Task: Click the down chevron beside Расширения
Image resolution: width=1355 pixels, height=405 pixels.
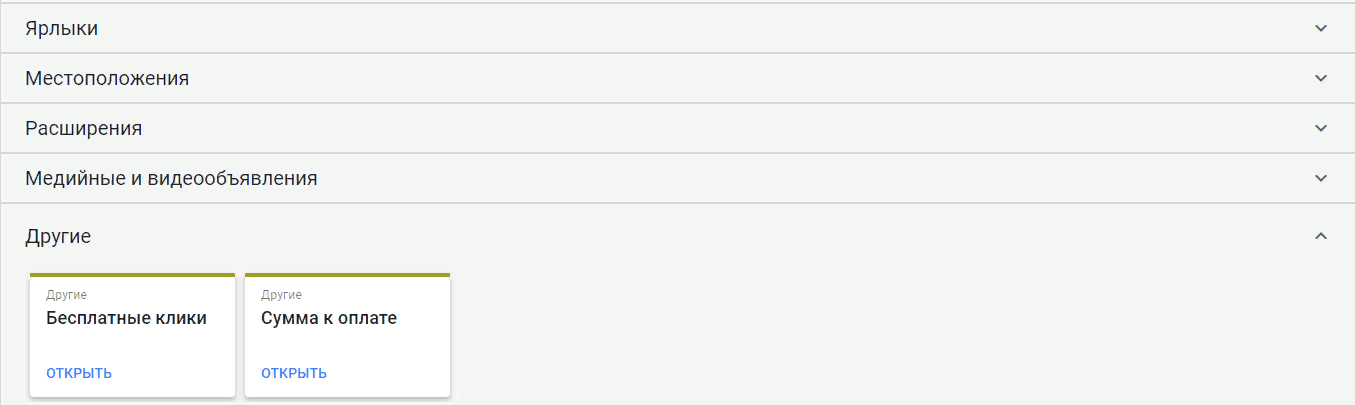Action: click(1321, 129)
